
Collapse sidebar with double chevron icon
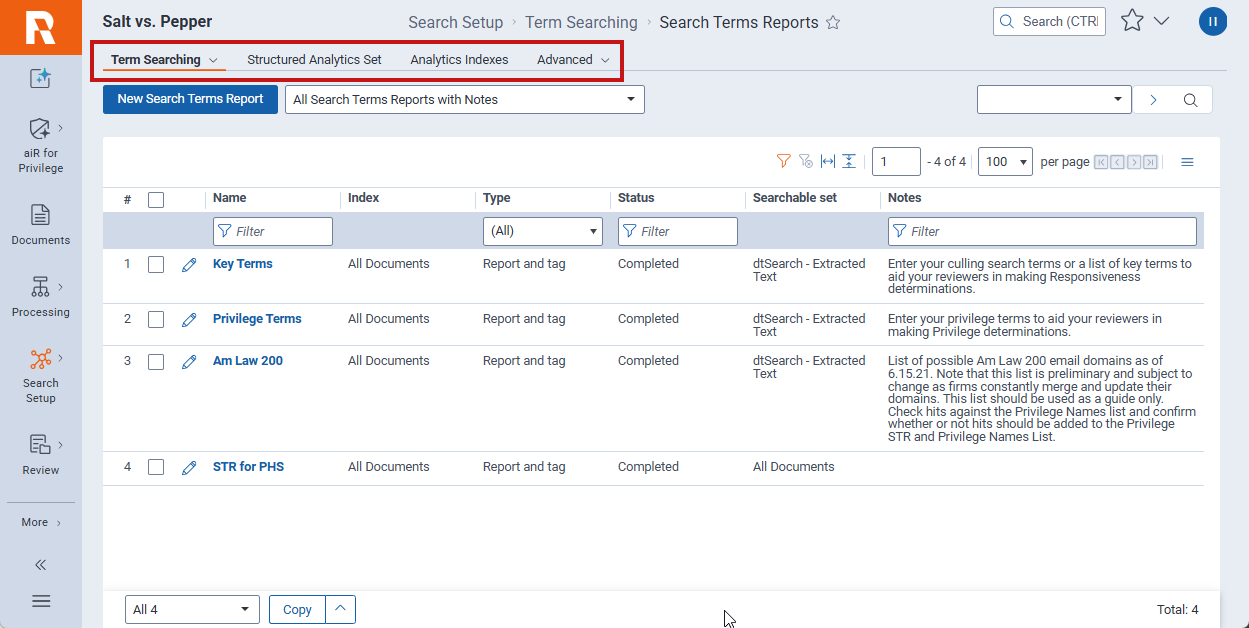tap(41, 565)
